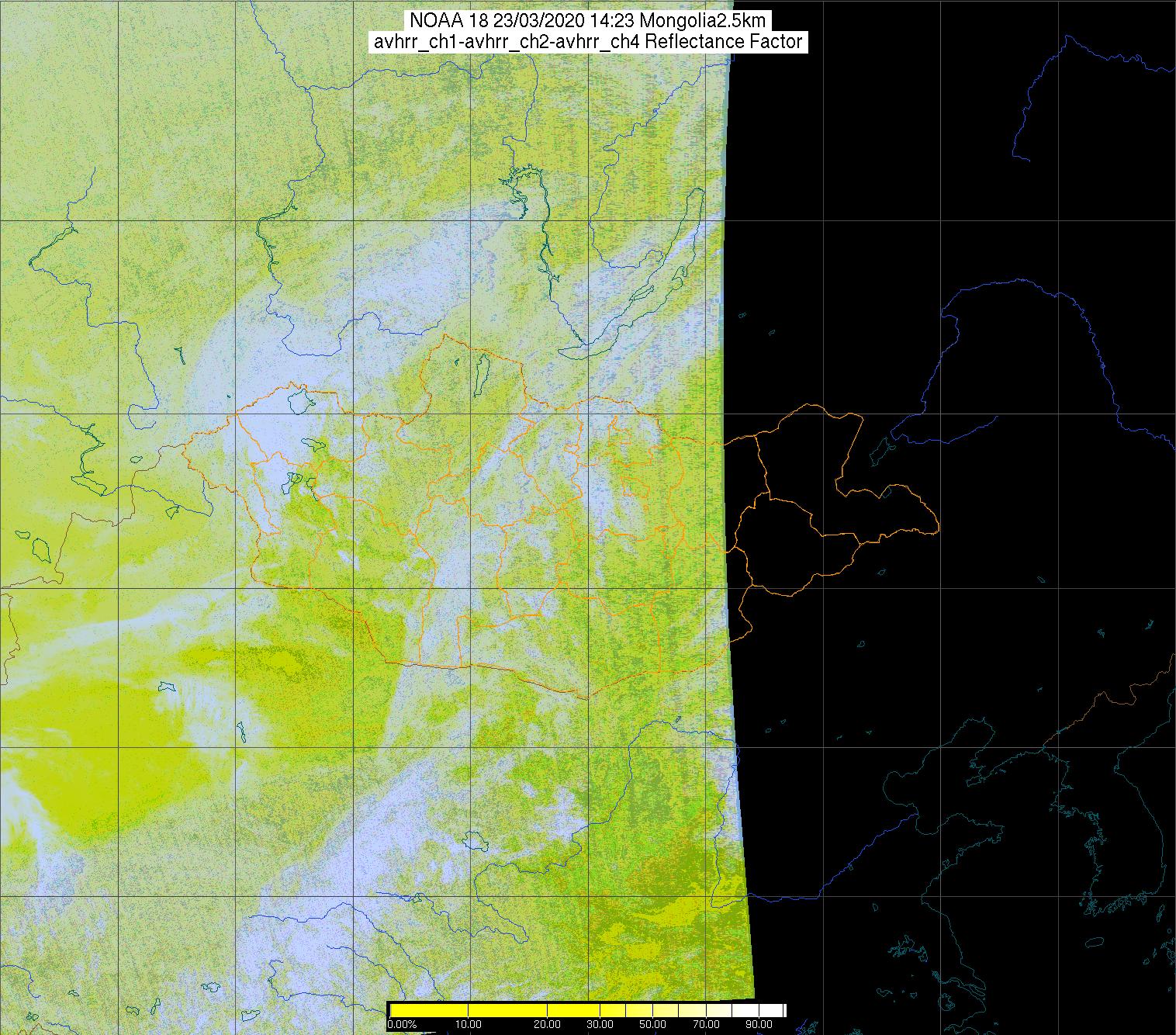This screenshot has height=1035, width=1176.
Task: Click the title line "NOAA 18 23/03/2020 14:23 Mongolia2.5km"
Action: [587, 21]
